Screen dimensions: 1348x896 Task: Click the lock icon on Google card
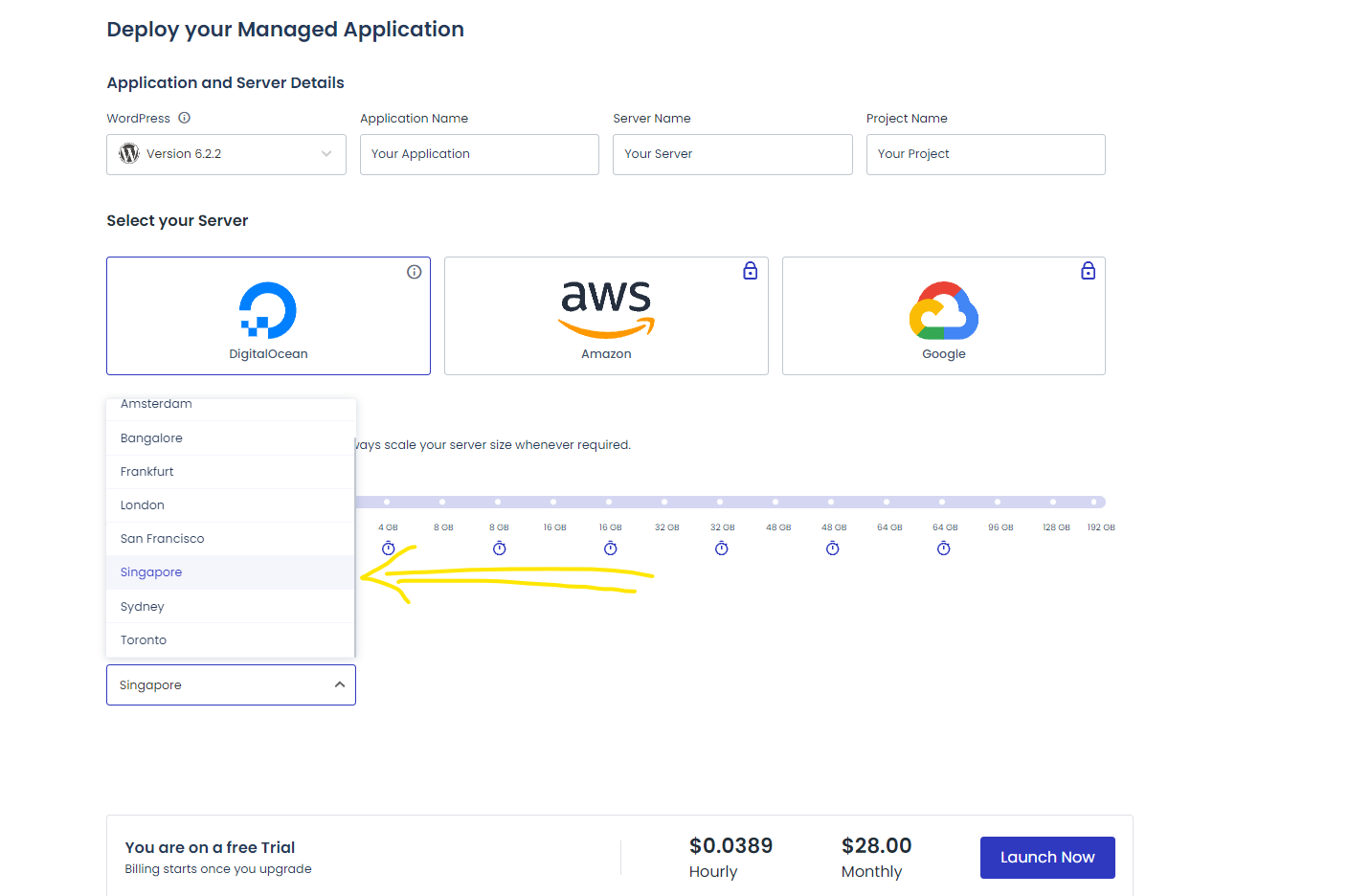pos(1089,271)
